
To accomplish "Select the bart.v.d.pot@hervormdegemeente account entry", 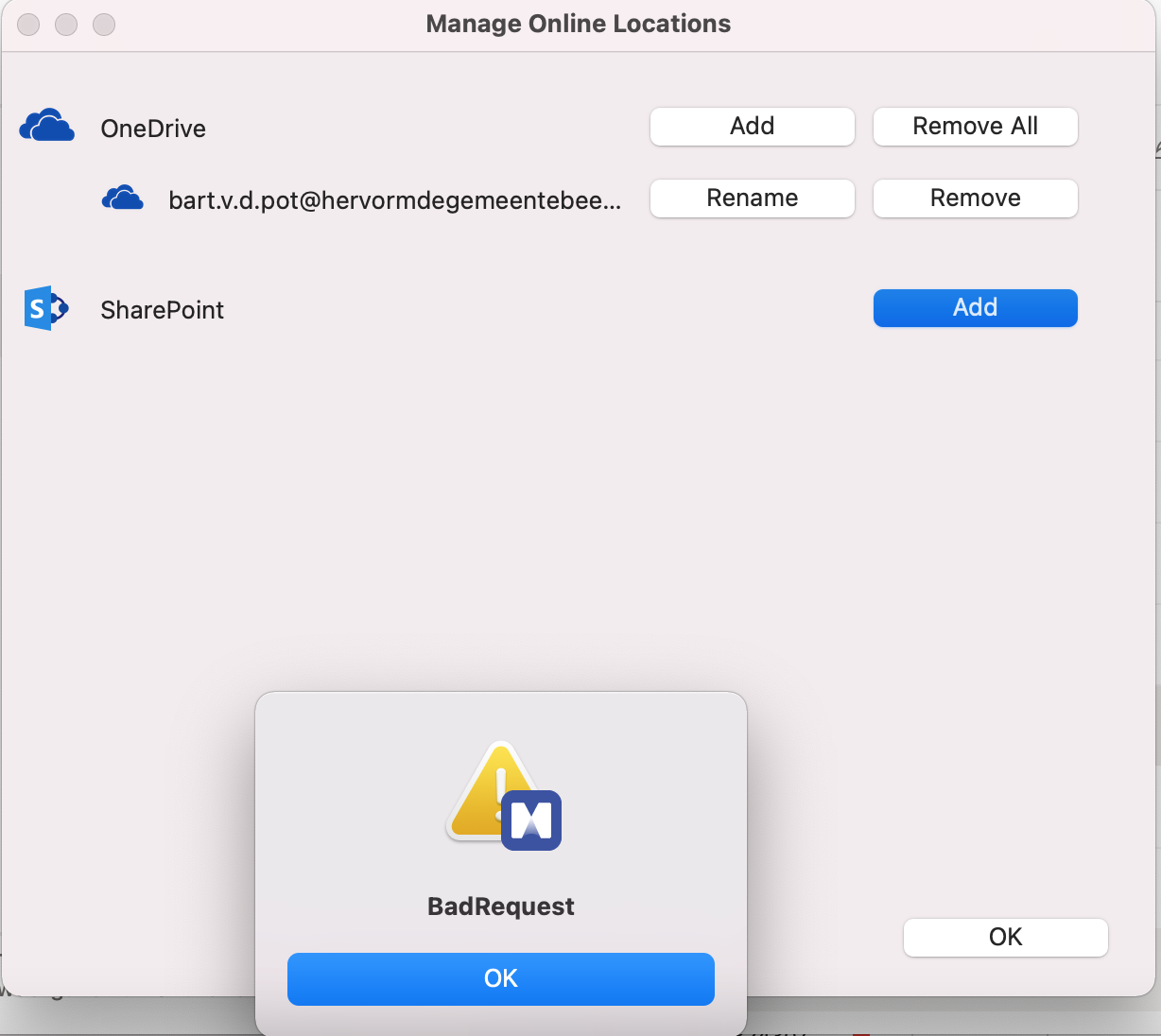I will point(394,200).
